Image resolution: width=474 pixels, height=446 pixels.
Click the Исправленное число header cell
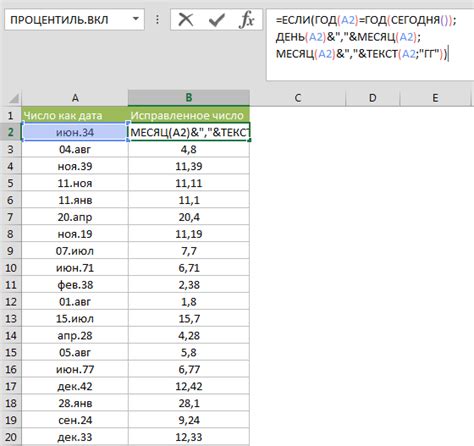coord(189,115)
